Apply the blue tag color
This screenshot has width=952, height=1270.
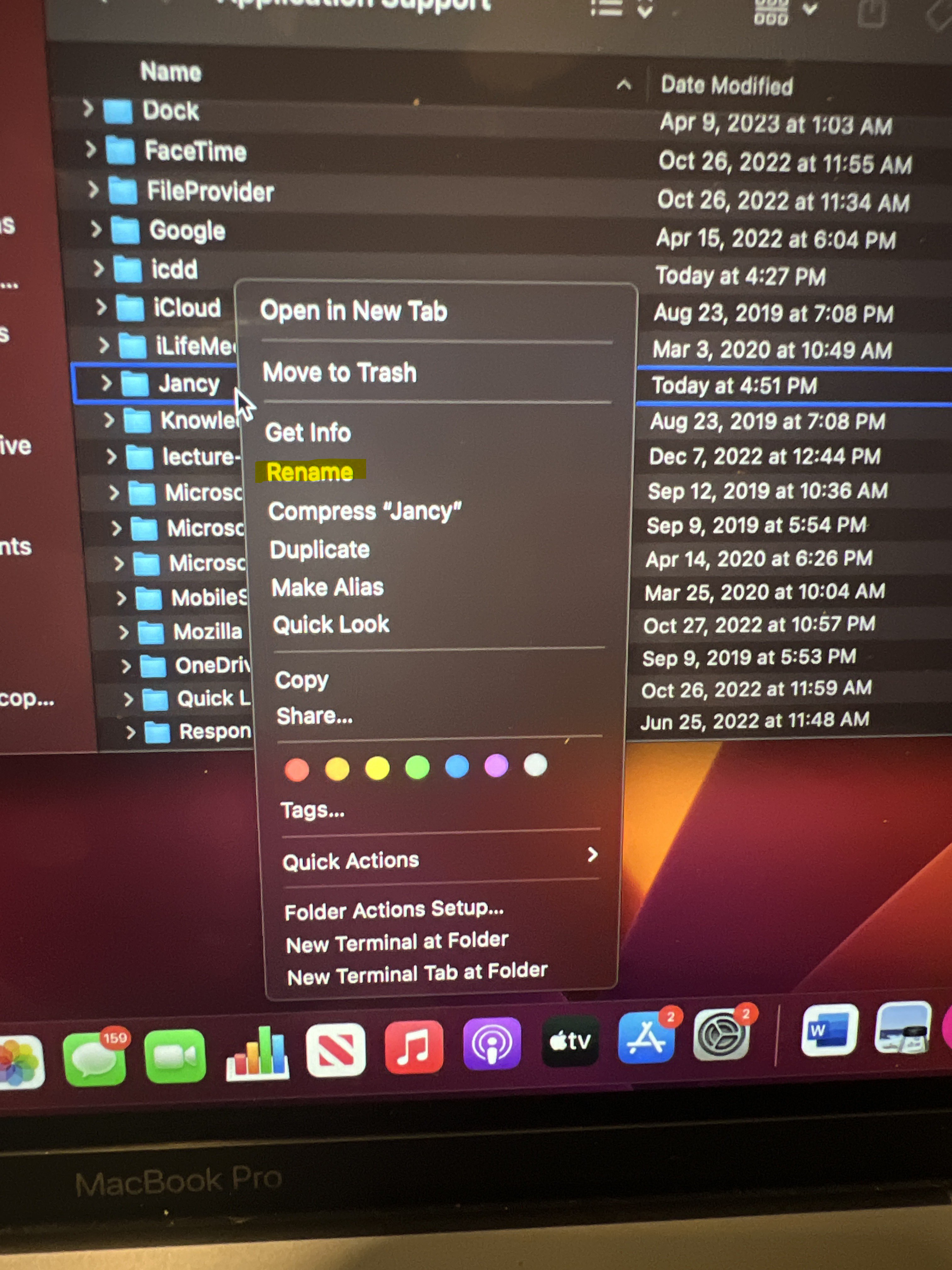(x=457, y=766)
